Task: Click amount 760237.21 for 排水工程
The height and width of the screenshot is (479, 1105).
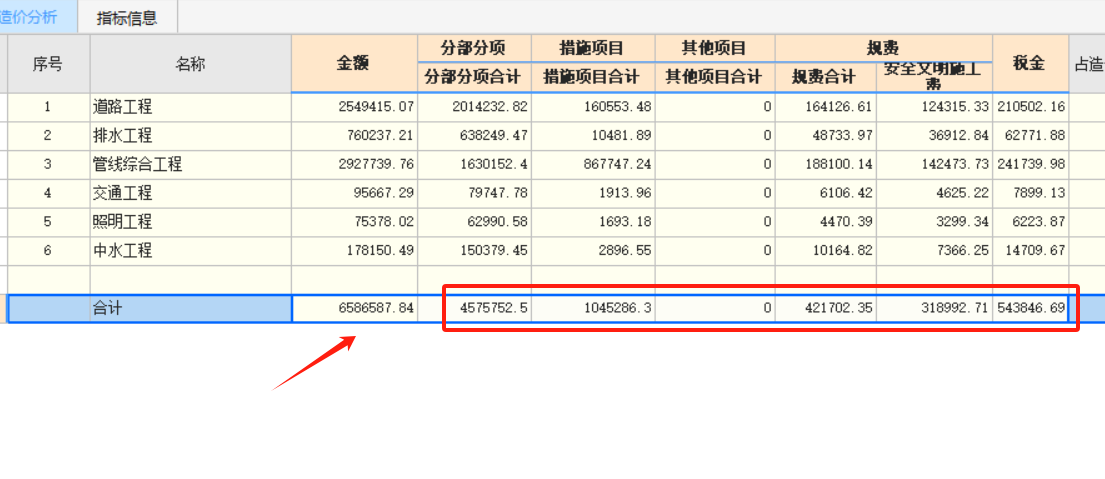Action: coord(354,136)
